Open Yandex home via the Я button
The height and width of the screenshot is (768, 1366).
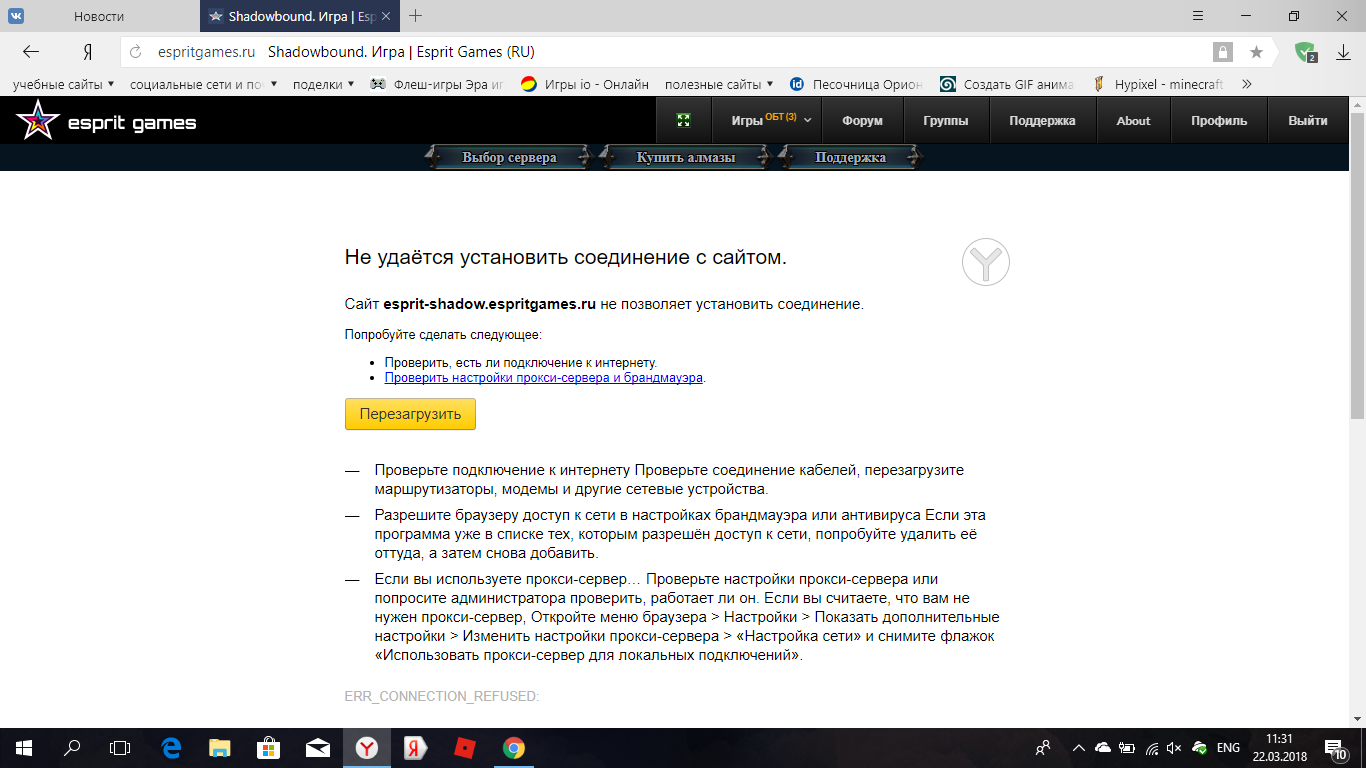(88, 52)
